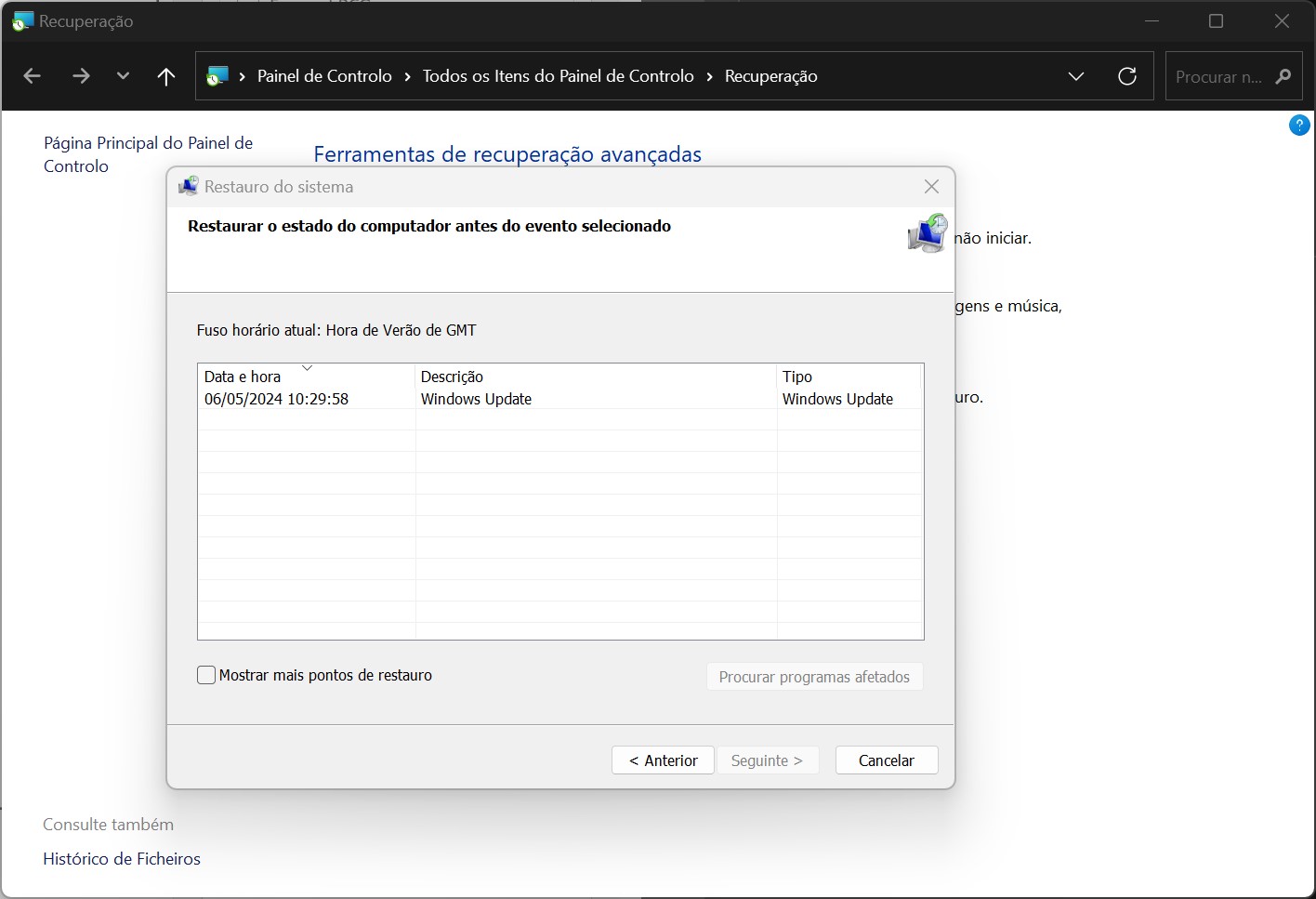Go back with the Anterior button

click(663, 760)
